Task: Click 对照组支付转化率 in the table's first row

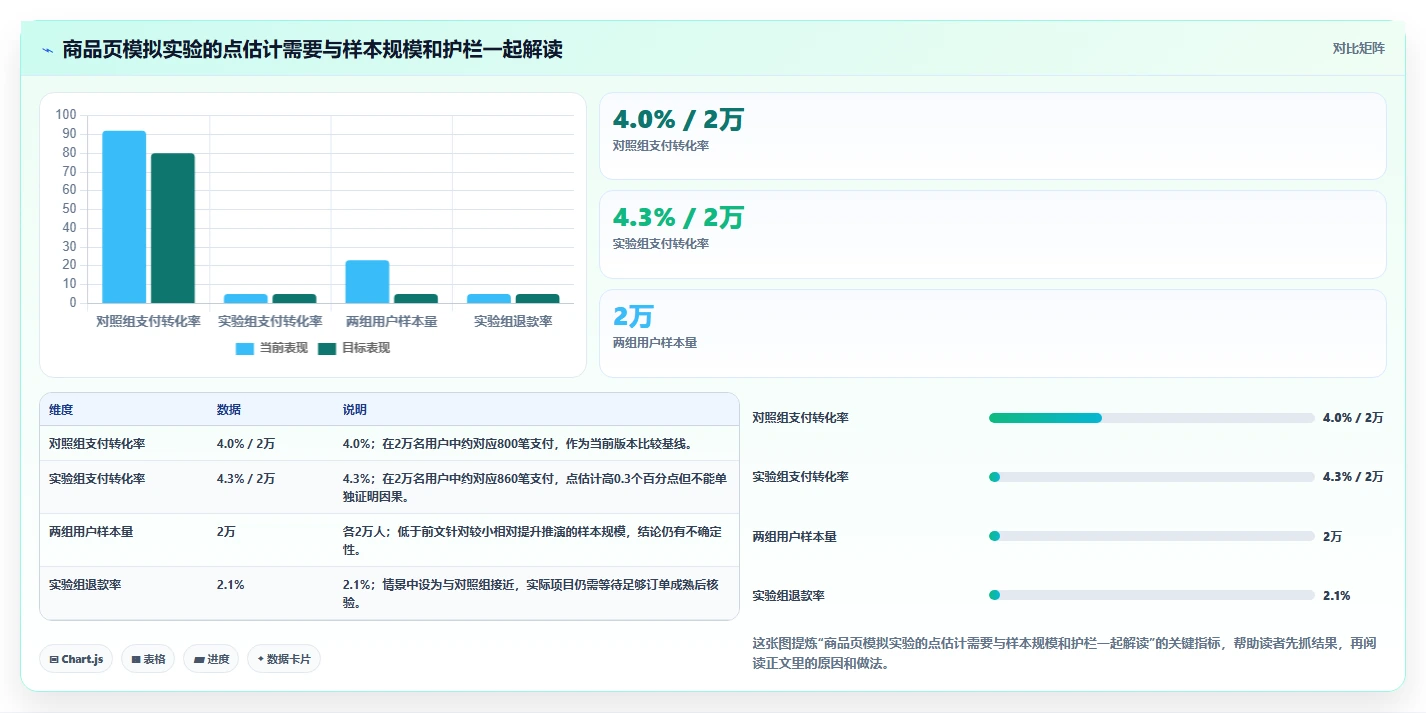Action: (97, 443)
